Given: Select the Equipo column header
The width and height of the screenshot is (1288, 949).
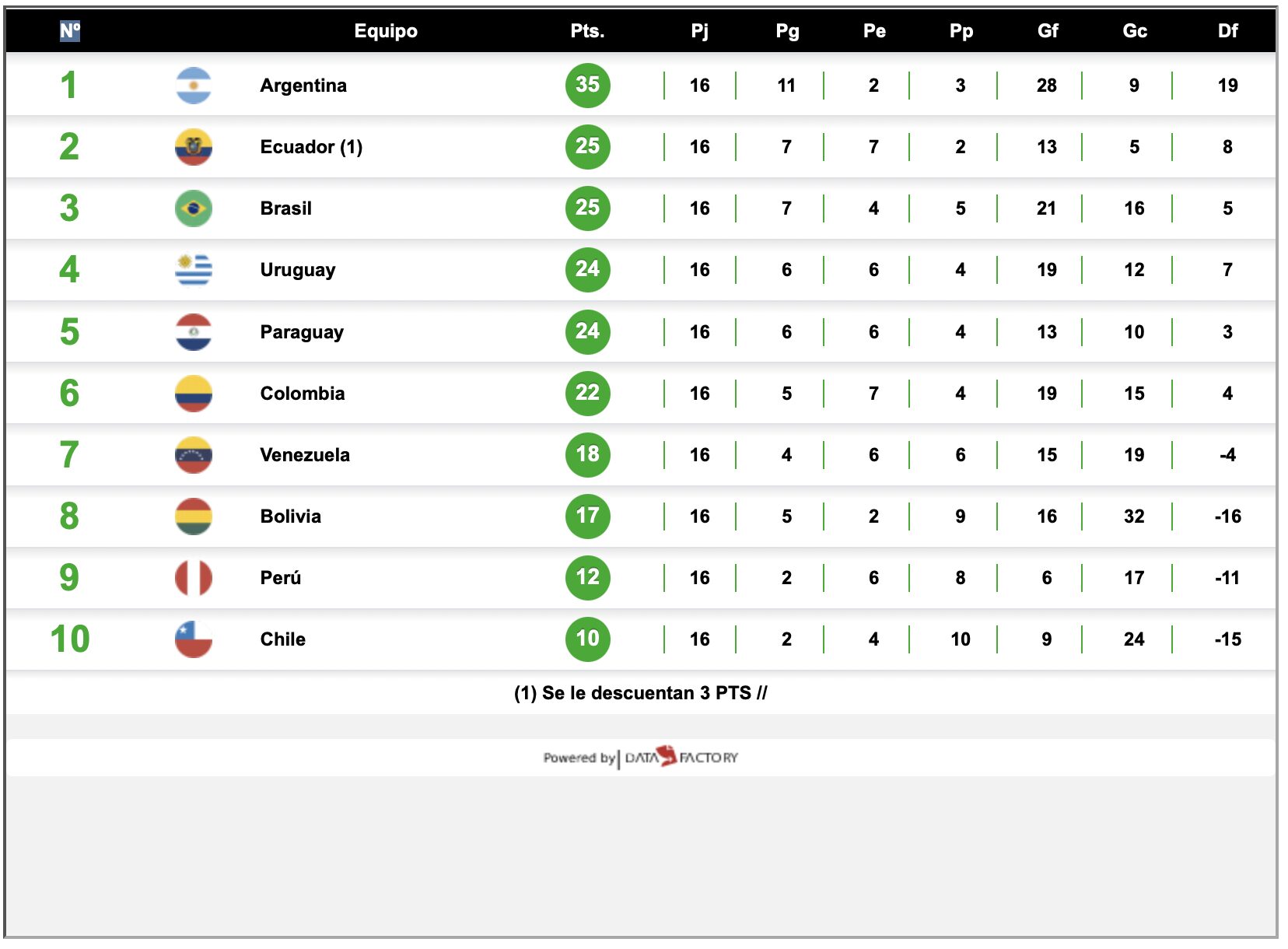Looking at the screenshot, I should (386, 31).
